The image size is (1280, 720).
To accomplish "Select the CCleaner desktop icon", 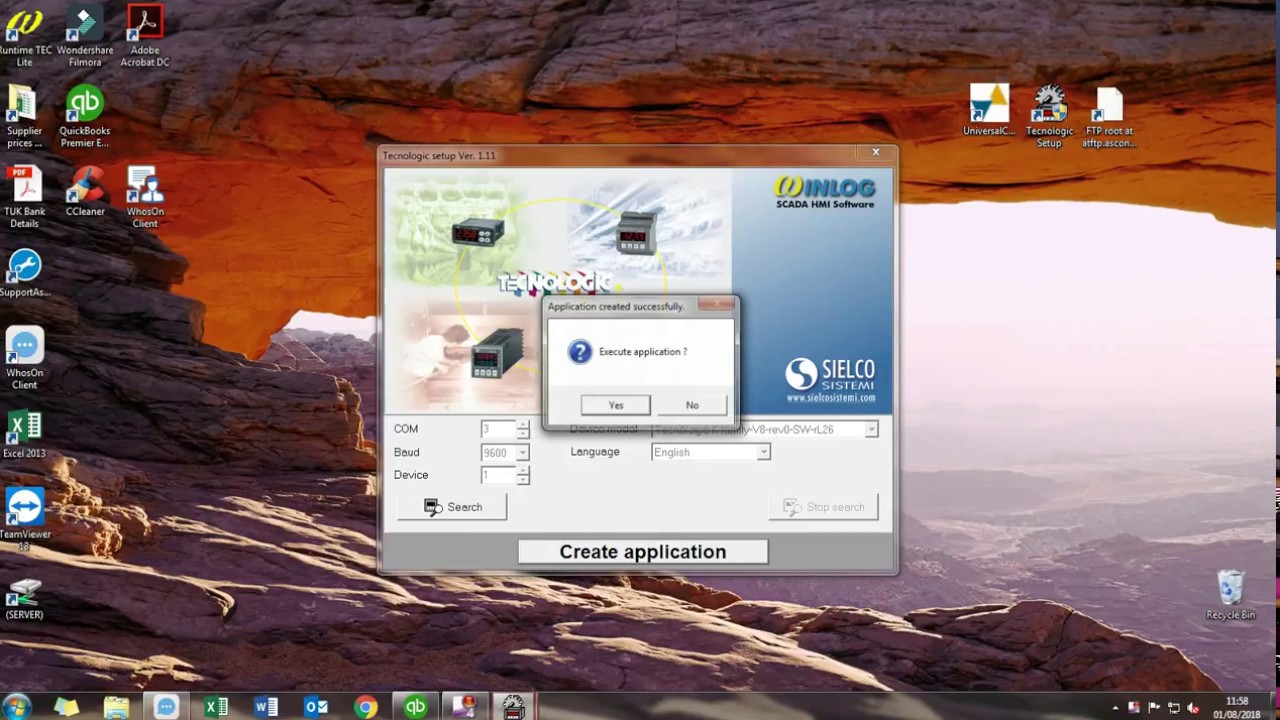I will click(85, 192).
